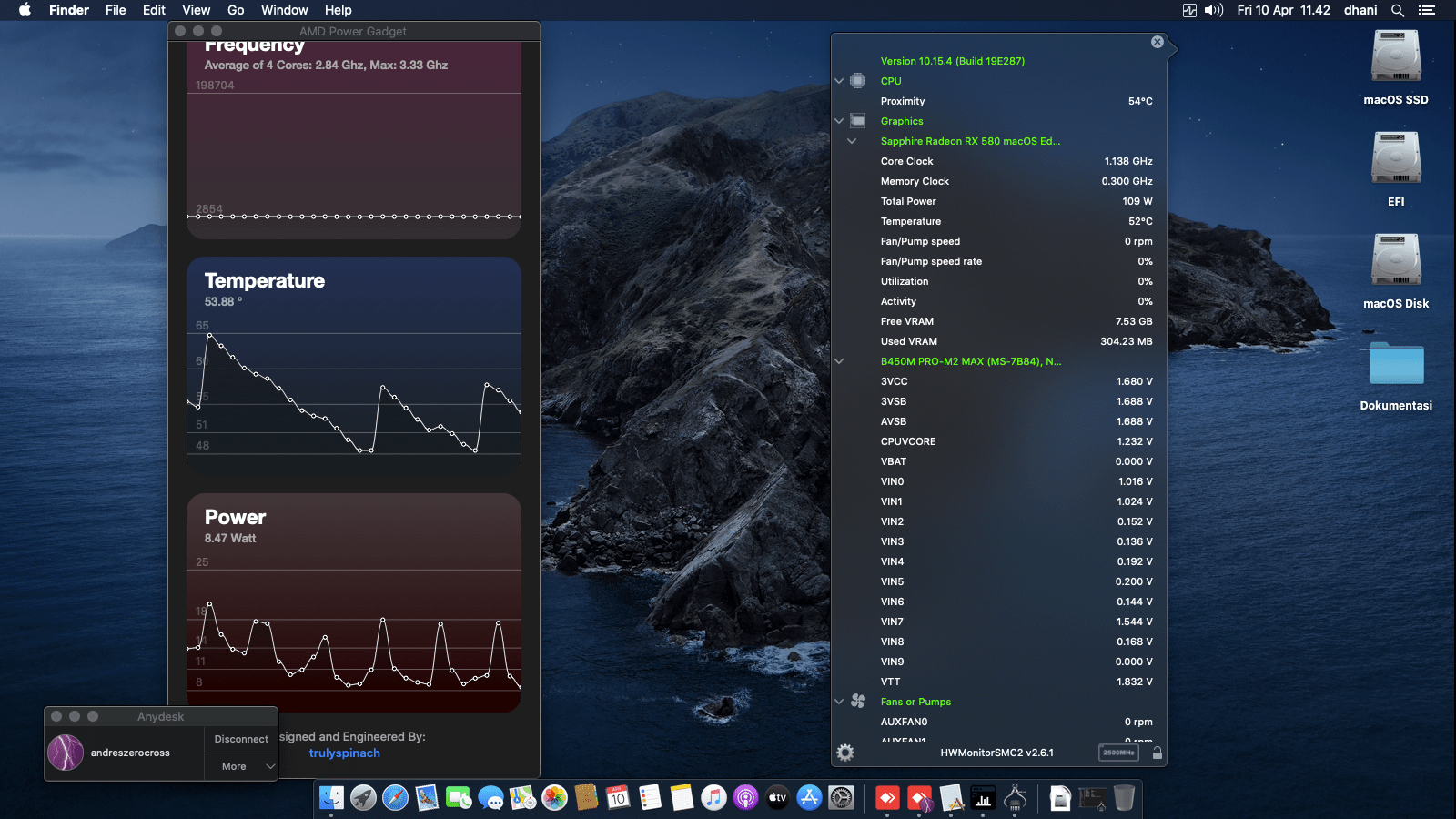Click the CPU chip icon
Viewport: 1456px width, 819px height.
point(857,81)
